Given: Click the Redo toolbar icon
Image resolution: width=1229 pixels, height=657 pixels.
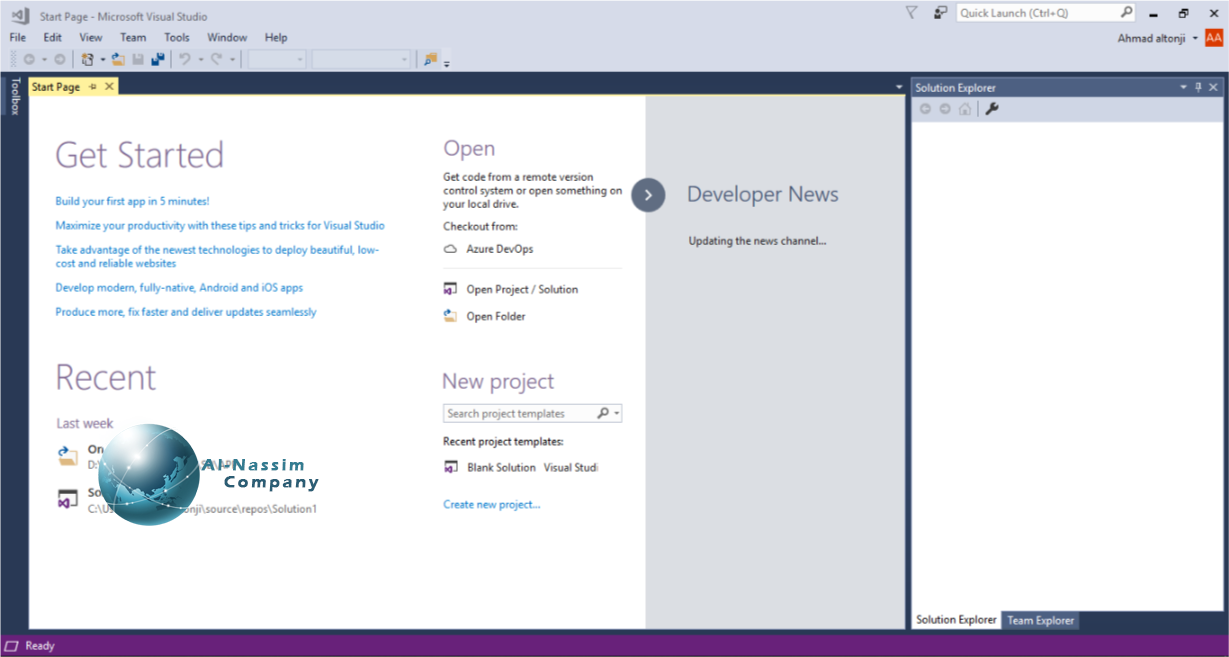Looking at the screenshot, I should (x=216, y=60).
